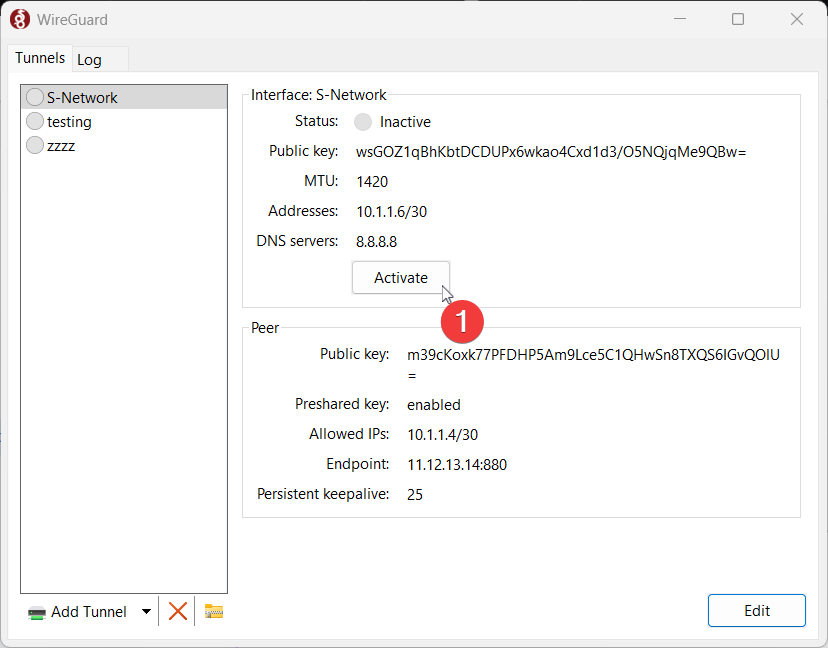
Task: Click the address 10.1.1.6/30
Action: (391, 212)
